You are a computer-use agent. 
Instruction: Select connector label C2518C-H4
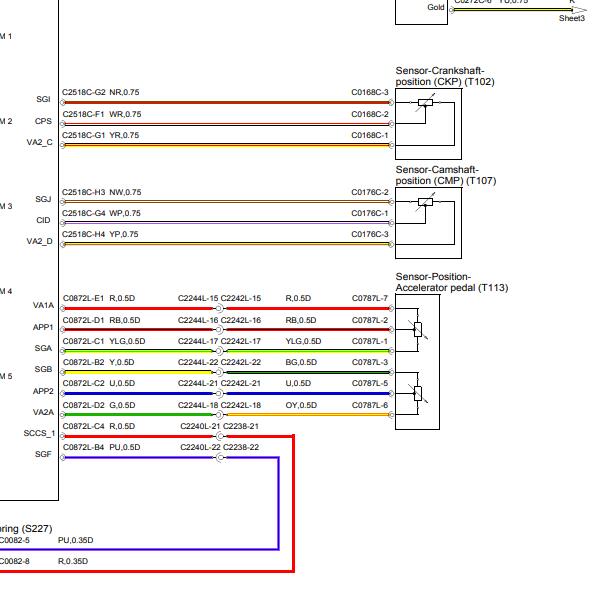(84, 234)
